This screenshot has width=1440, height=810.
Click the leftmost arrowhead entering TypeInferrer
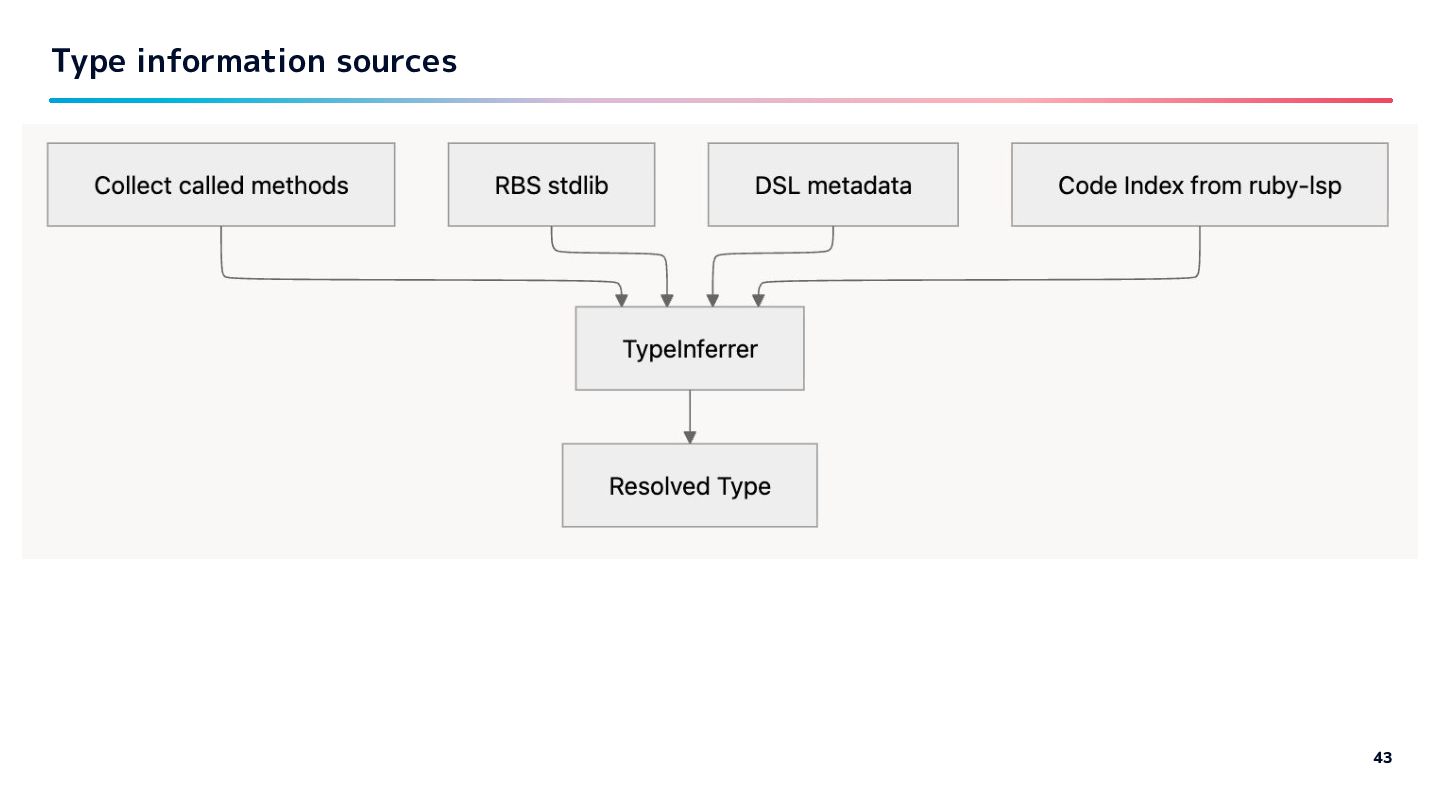tap(622, 299)
